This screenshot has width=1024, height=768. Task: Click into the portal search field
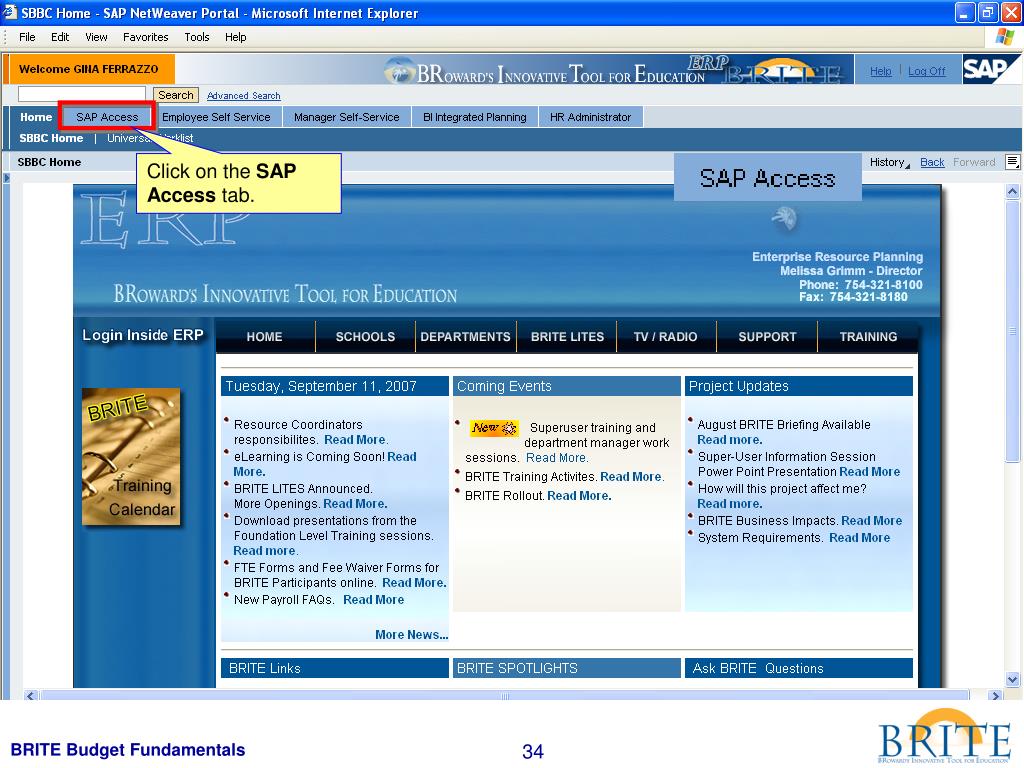pyautogui.click(x=82, y=94)
